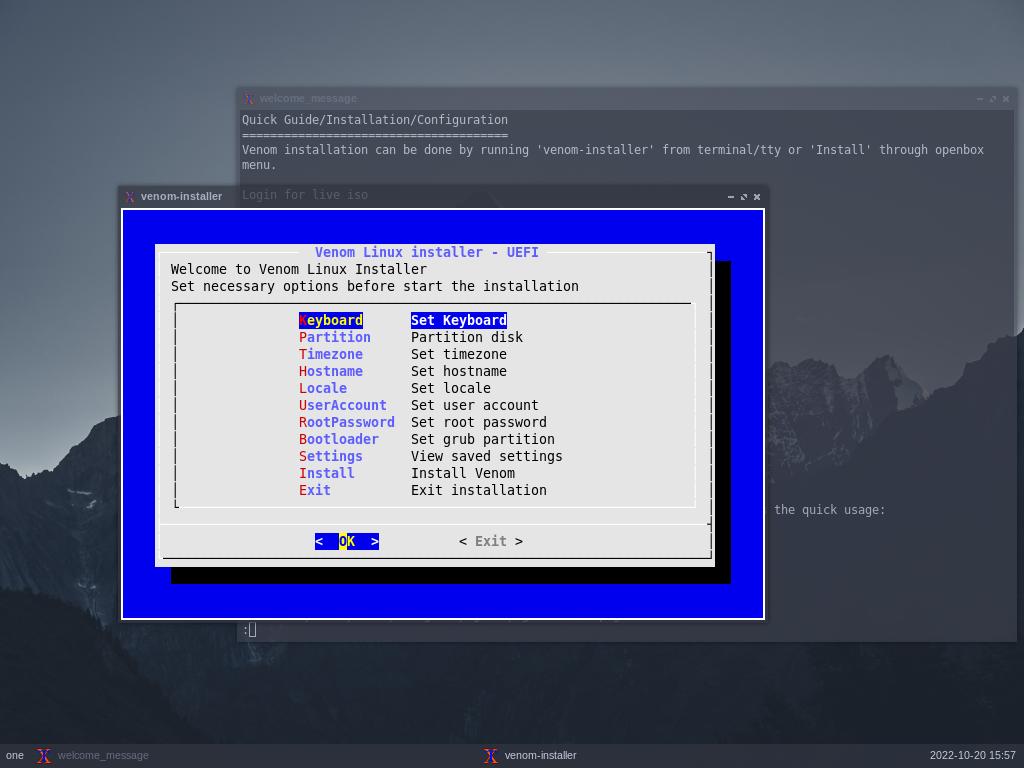
Task: Choose the Hostname option
Action: 330,371
